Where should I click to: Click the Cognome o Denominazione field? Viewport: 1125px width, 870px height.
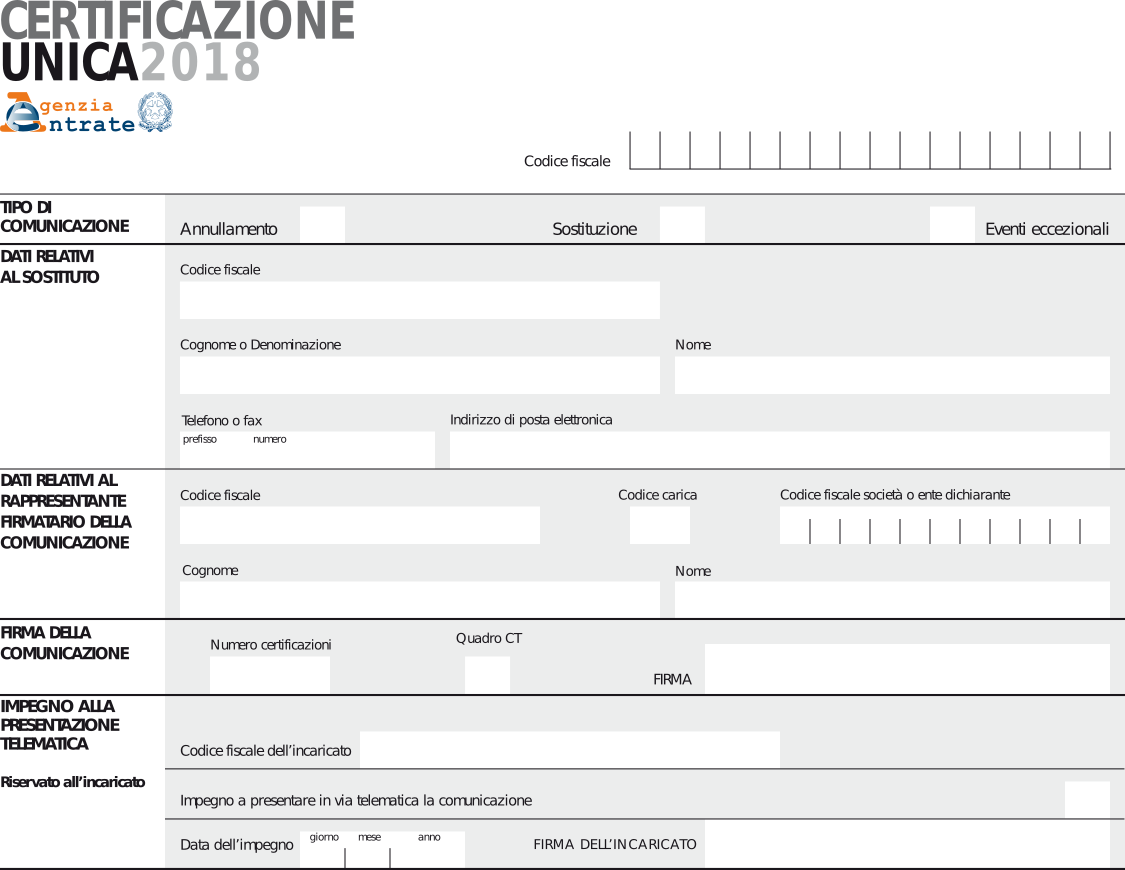419,375
